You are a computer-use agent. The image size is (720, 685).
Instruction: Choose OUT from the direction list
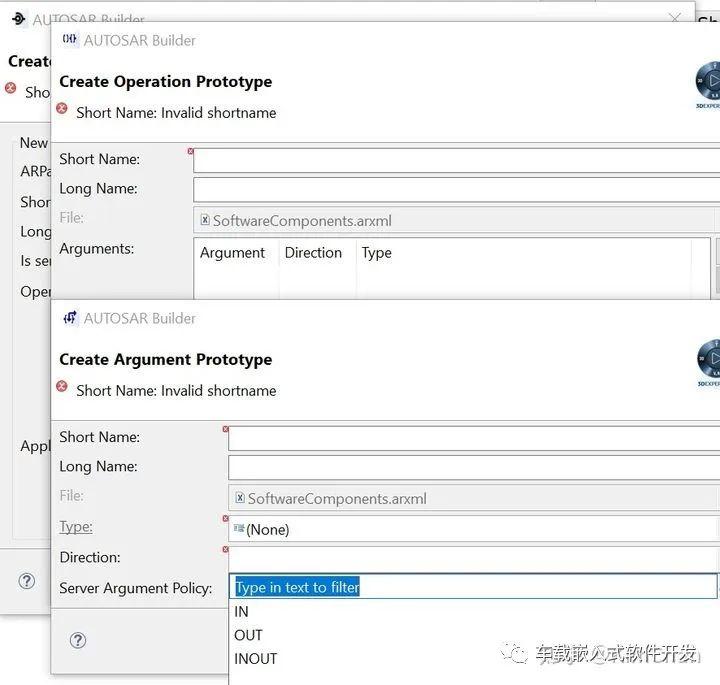point(248,635)
